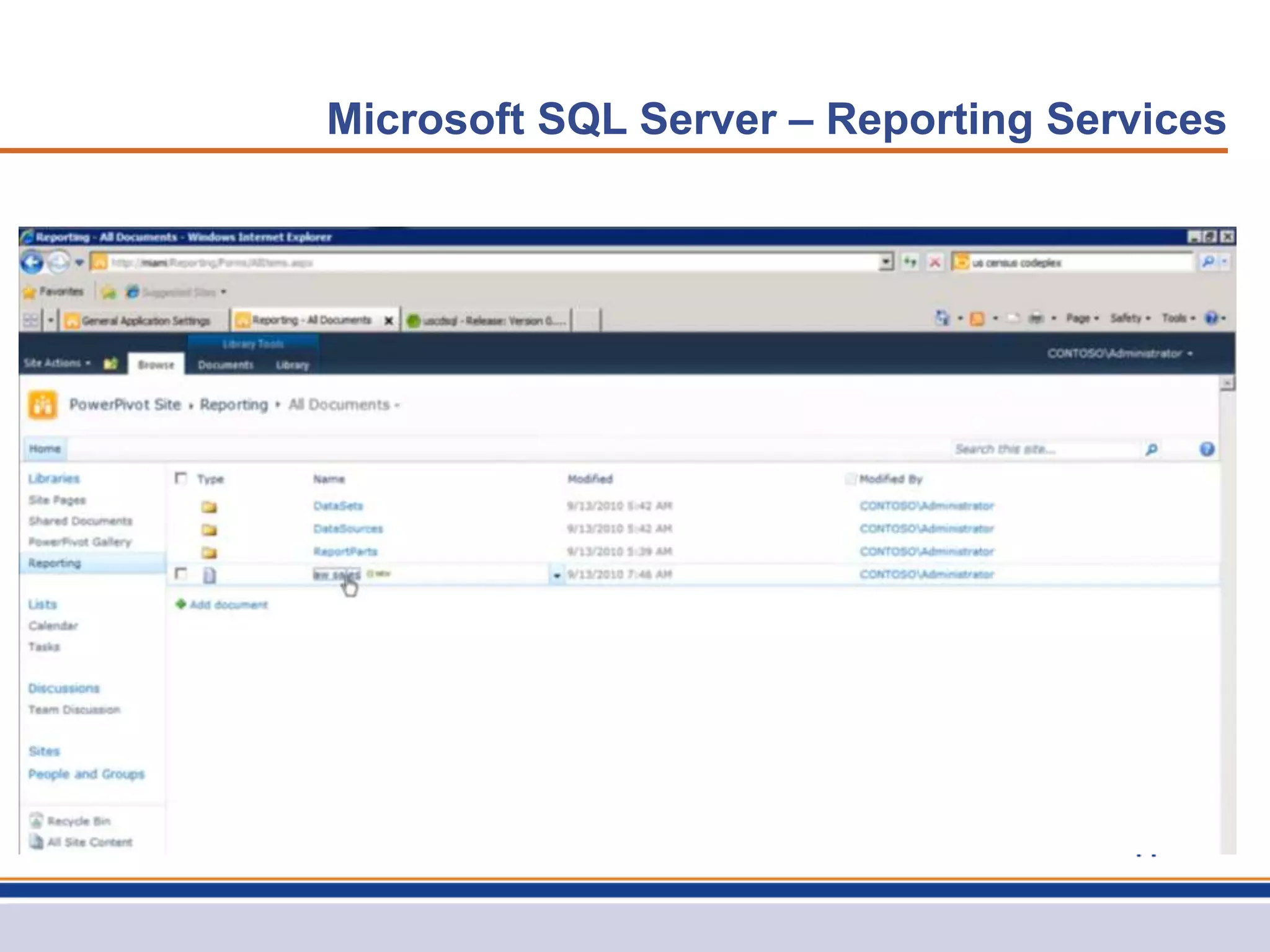The width and height of the screenshot is (1270, 952).
Task: Click the Recycle Bin icon in sidebar
Action: 37,821
